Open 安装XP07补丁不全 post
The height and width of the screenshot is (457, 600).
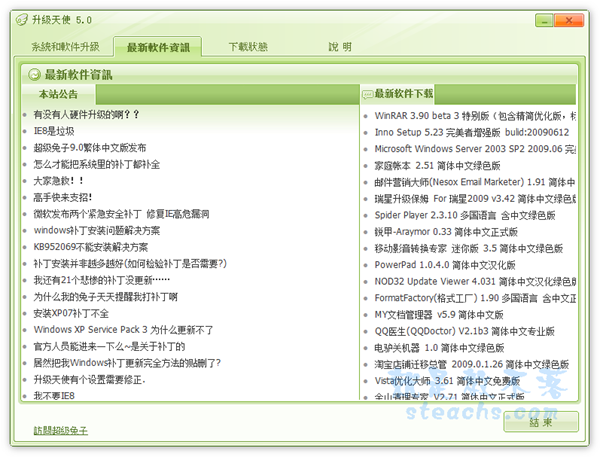(71, 313)
